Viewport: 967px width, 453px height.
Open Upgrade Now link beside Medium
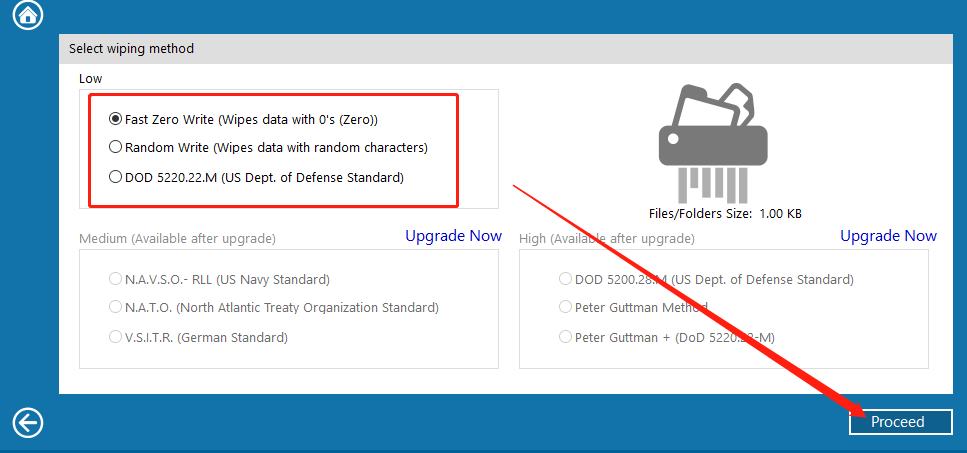(x=453, y=236)
